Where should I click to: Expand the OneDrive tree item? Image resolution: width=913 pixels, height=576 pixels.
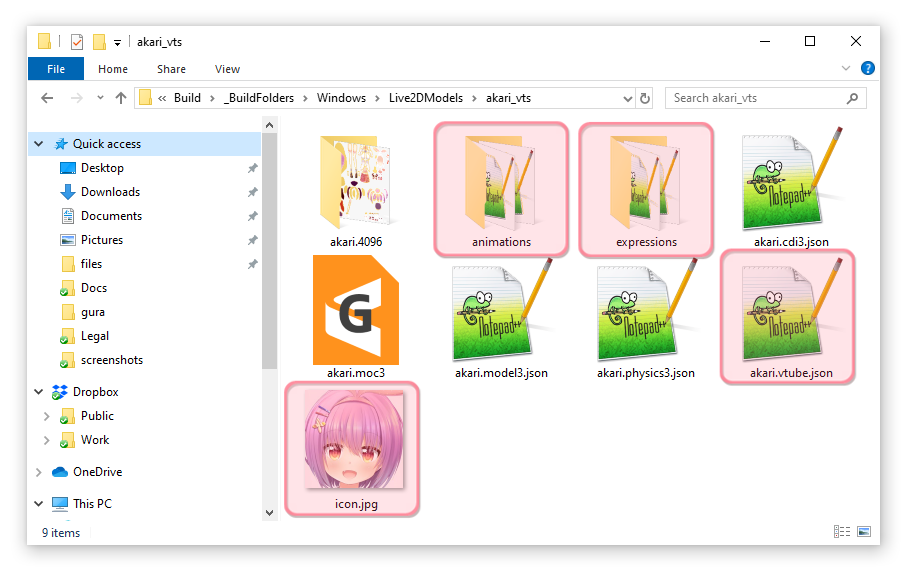tap(38, 471)
